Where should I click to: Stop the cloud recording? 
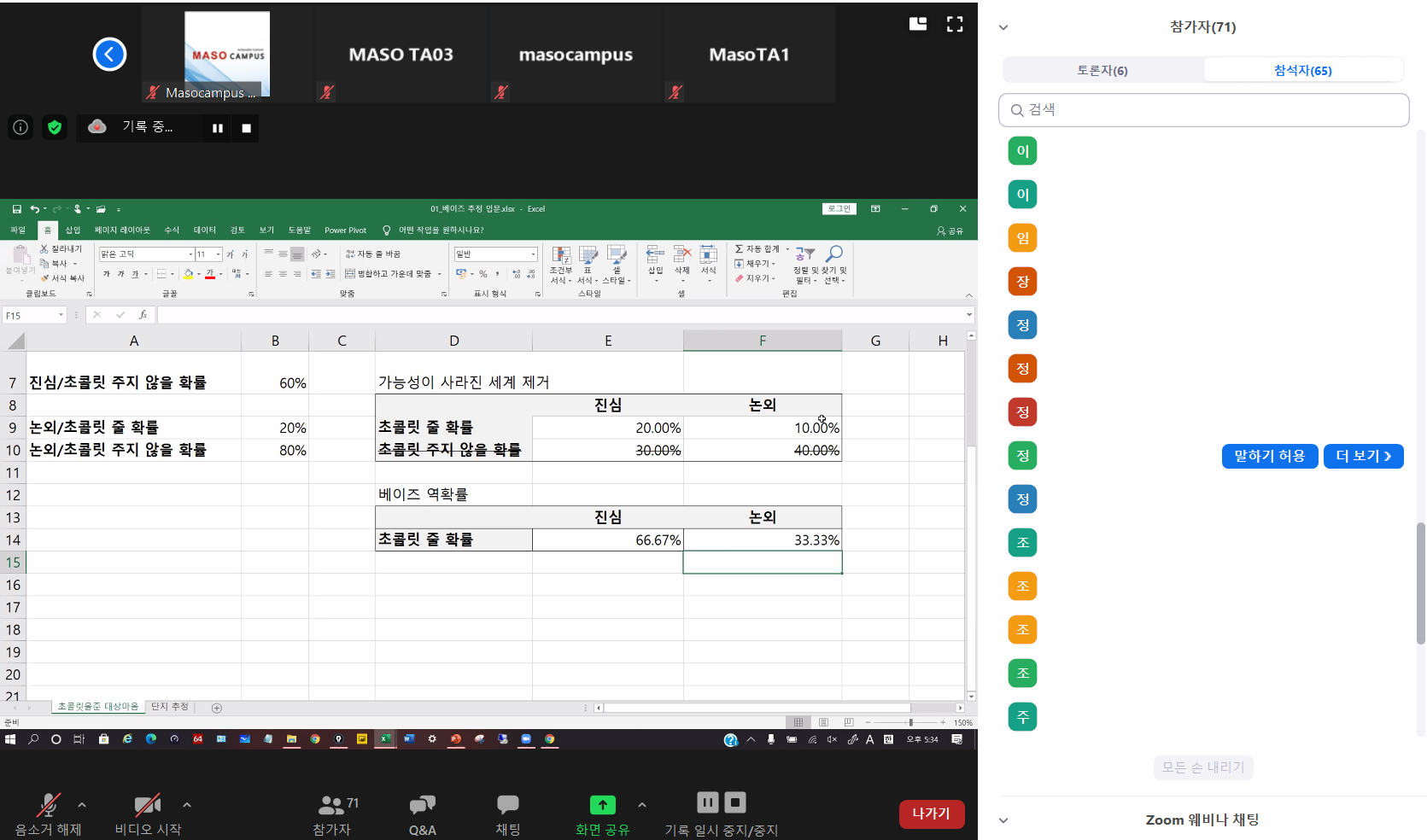pyautogui.click(x=246, y=128)
